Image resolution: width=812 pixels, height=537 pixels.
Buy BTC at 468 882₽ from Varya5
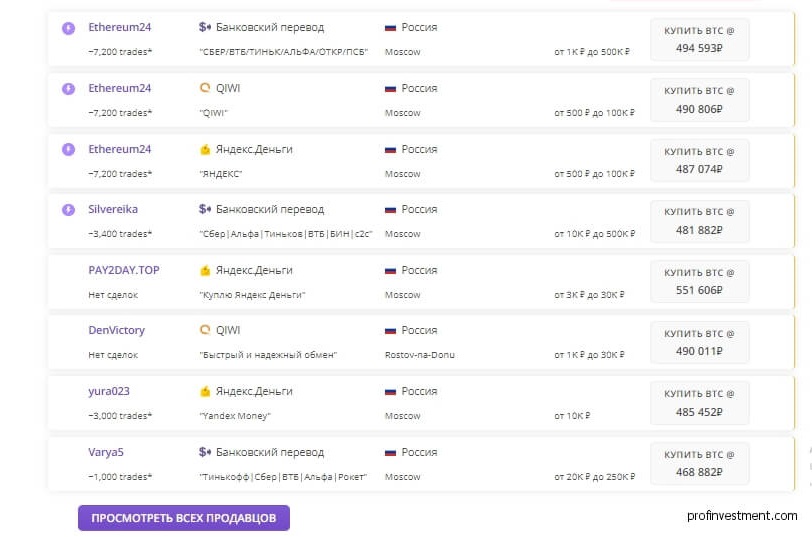[x=699, y=463]
